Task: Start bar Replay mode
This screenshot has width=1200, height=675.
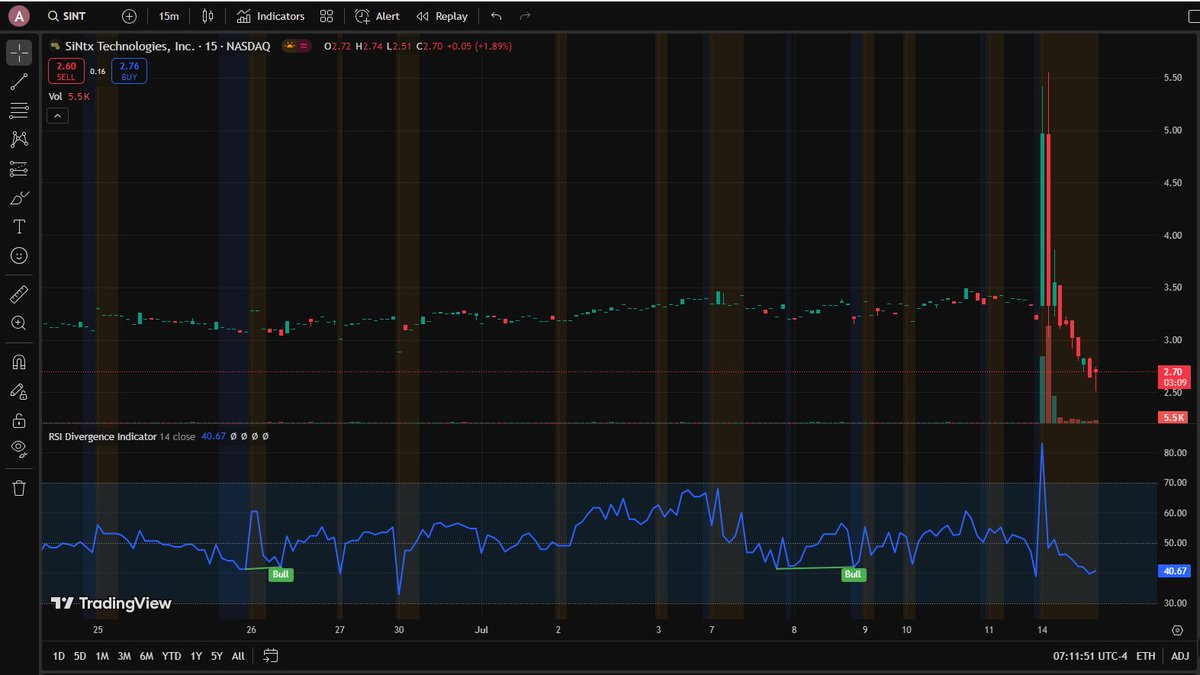Action: (442, 17)
